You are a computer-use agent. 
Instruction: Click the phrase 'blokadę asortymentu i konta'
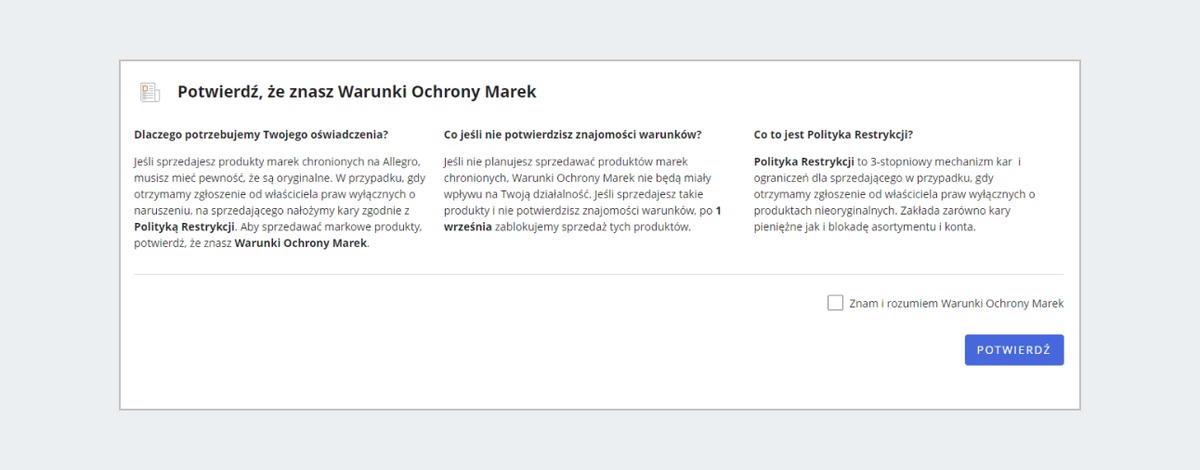coord(905,227)
